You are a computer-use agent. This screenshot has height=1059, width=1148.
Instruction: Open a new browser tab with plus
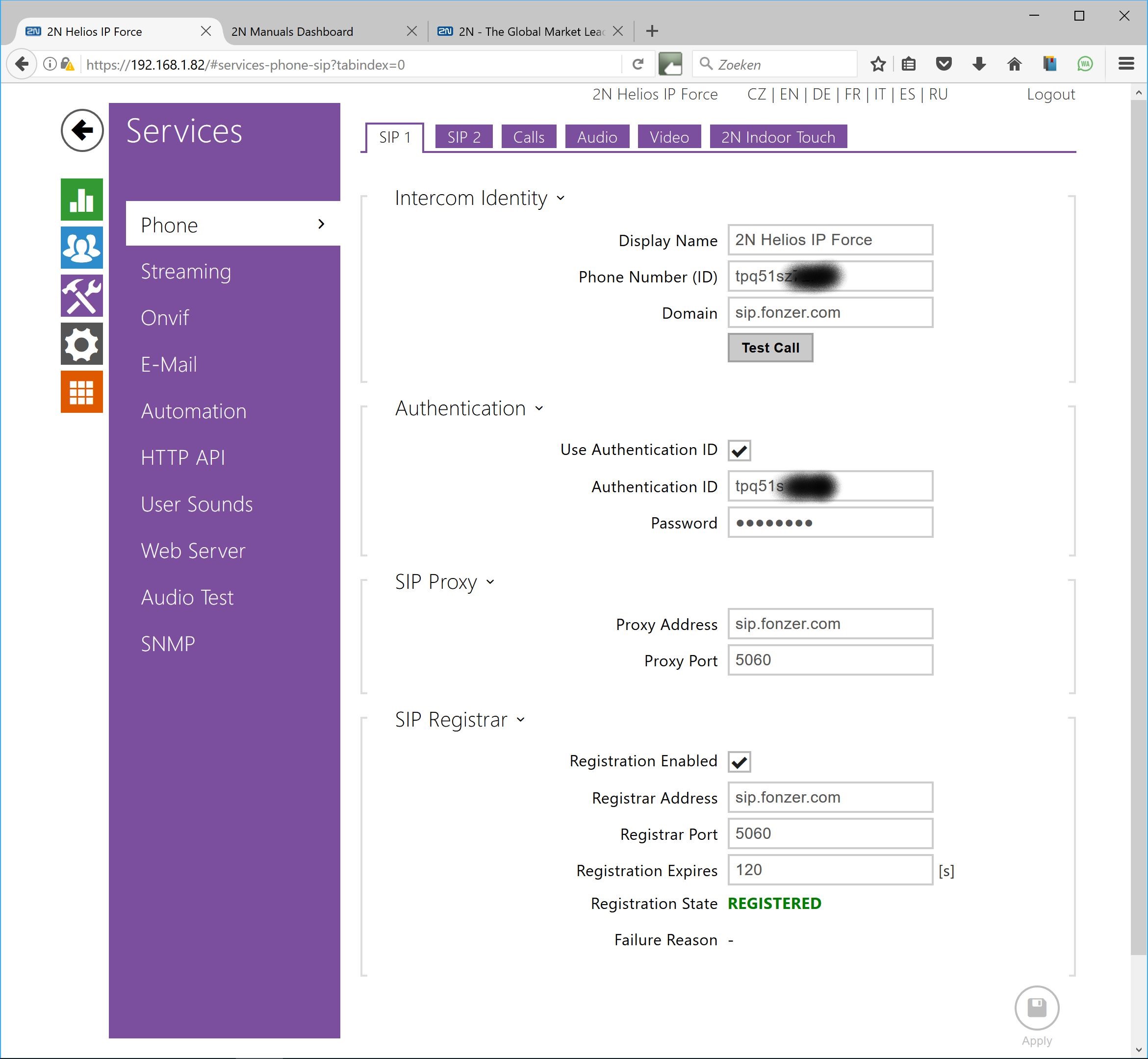click(652, 31)
